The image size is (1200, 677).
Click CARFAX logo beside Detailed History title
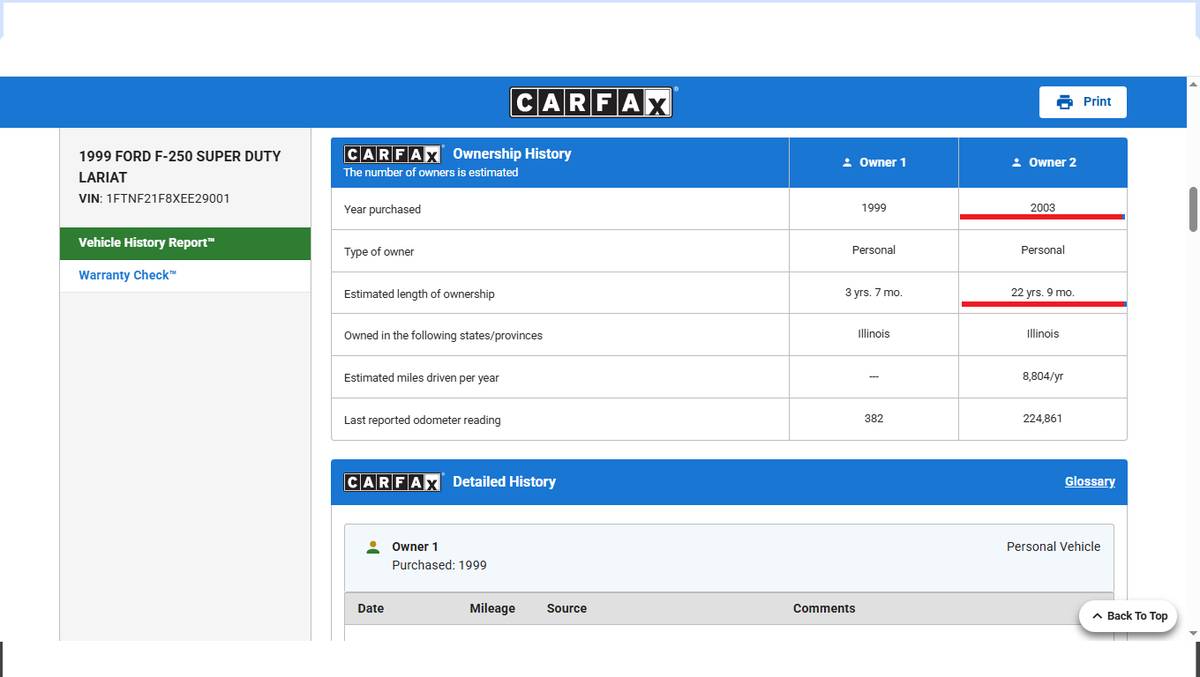pos(393,482)
